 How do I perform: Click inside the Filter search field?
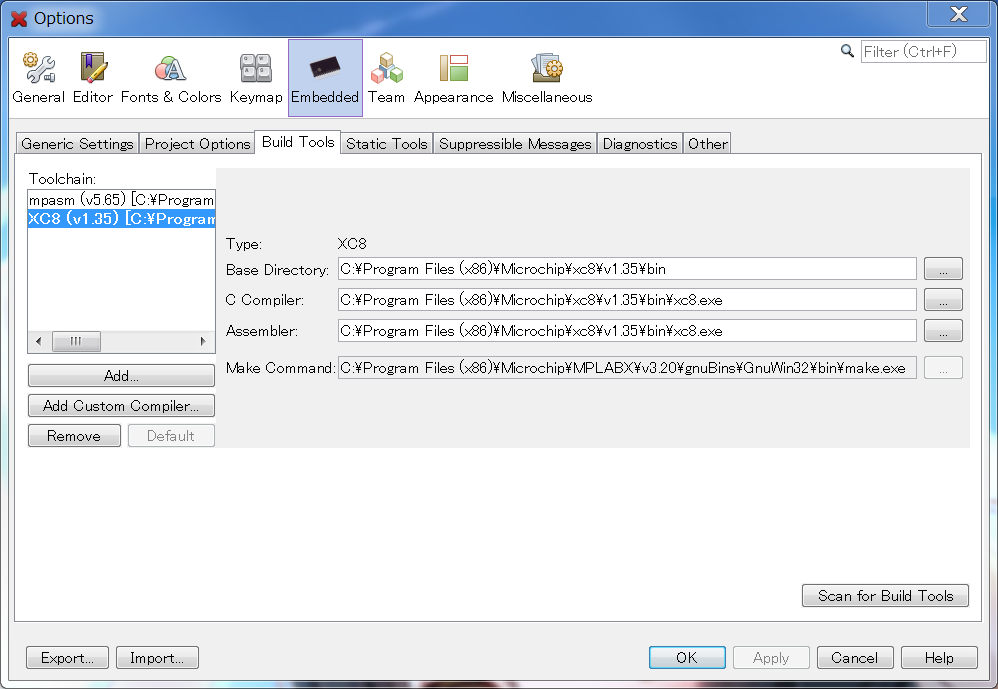(x=924, y=52)
